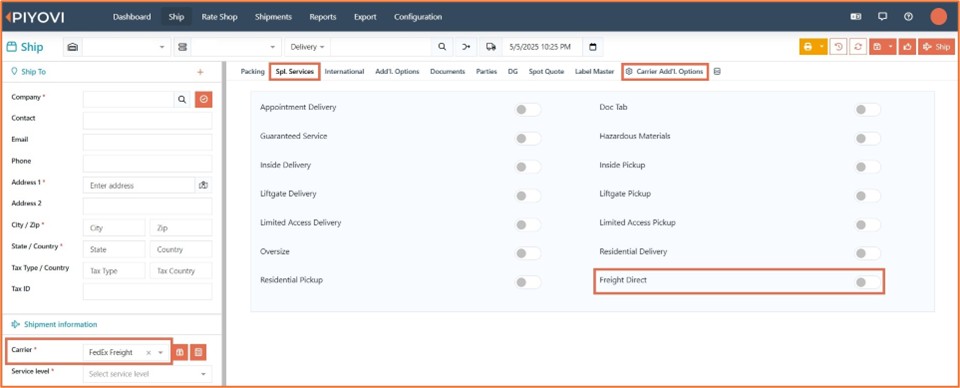Switch on the Oversize toggle
Screen dimensions: 960x388
[x=528, y=253]
